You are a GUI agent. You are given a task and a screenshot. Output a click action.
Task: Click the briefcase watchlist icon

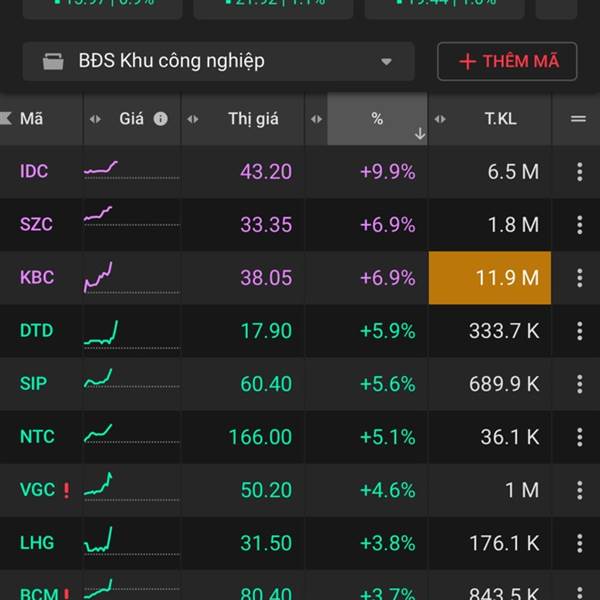53,62
